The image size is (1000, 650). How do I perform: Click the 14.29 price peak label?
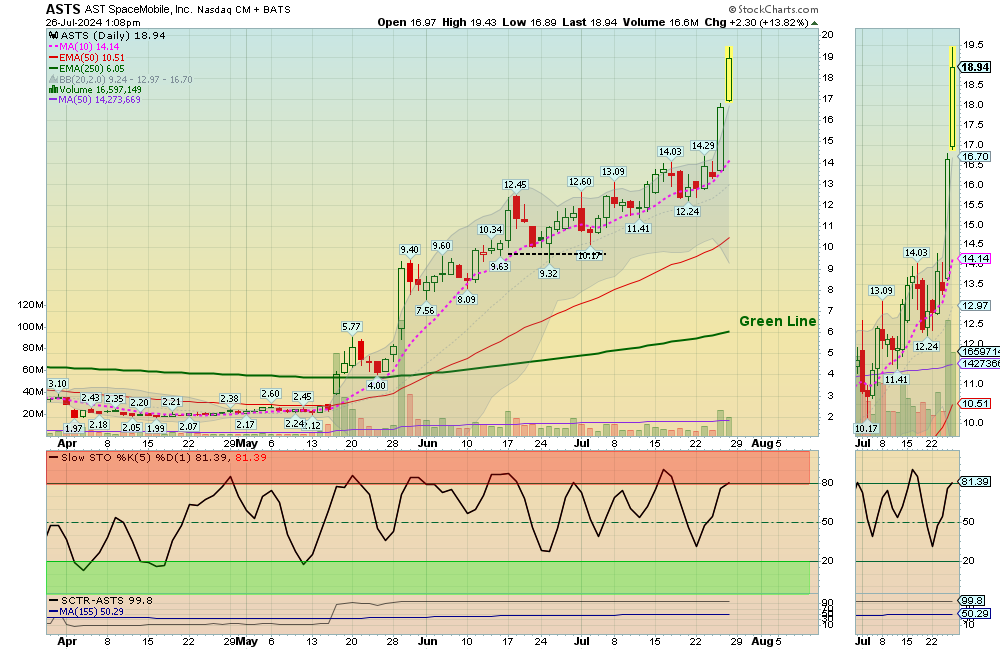(703, 145)
